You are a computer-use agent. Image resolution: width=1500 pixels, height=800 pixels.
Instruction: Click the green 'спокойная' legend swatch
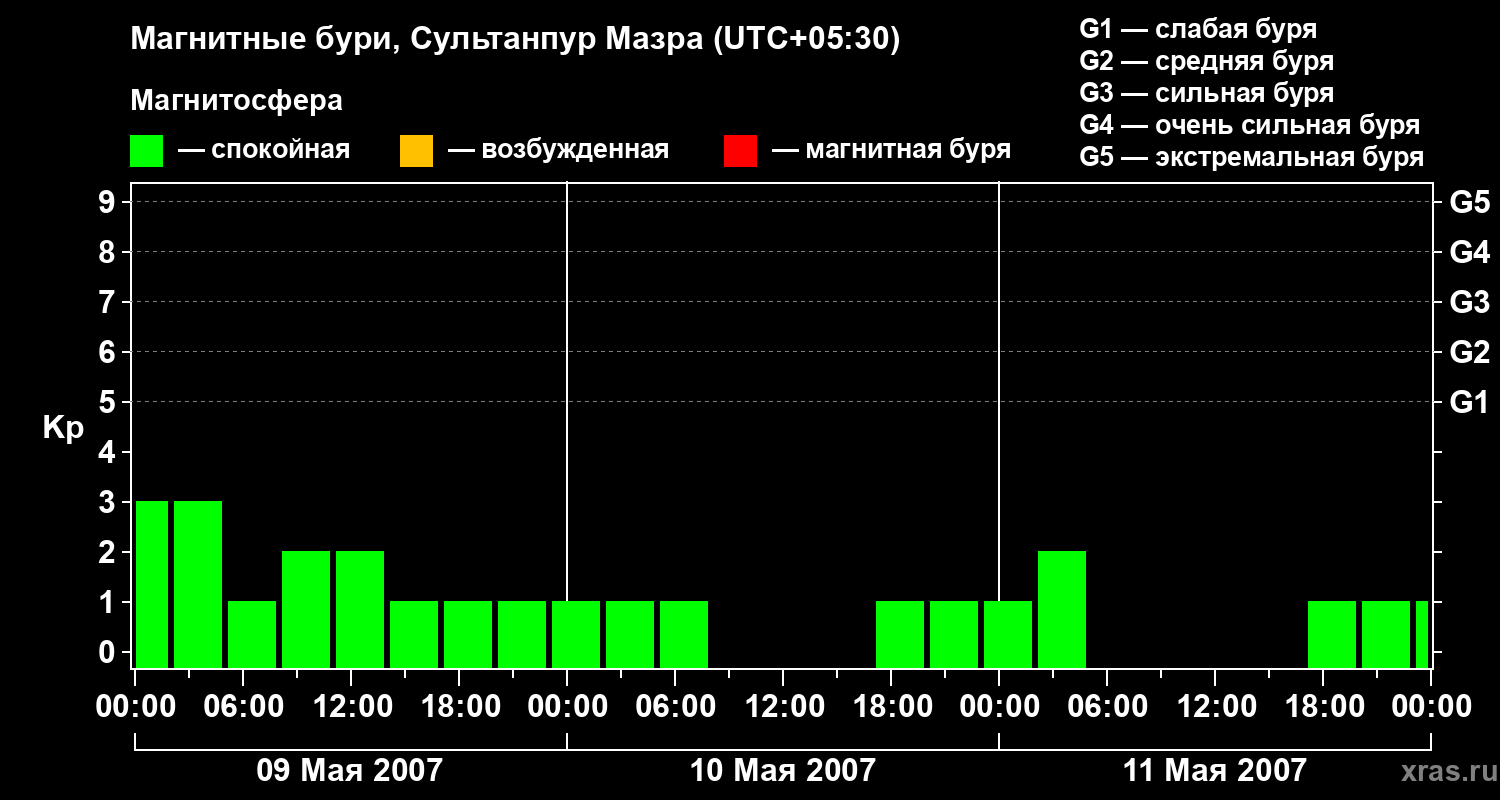click(x=146, y=151)
